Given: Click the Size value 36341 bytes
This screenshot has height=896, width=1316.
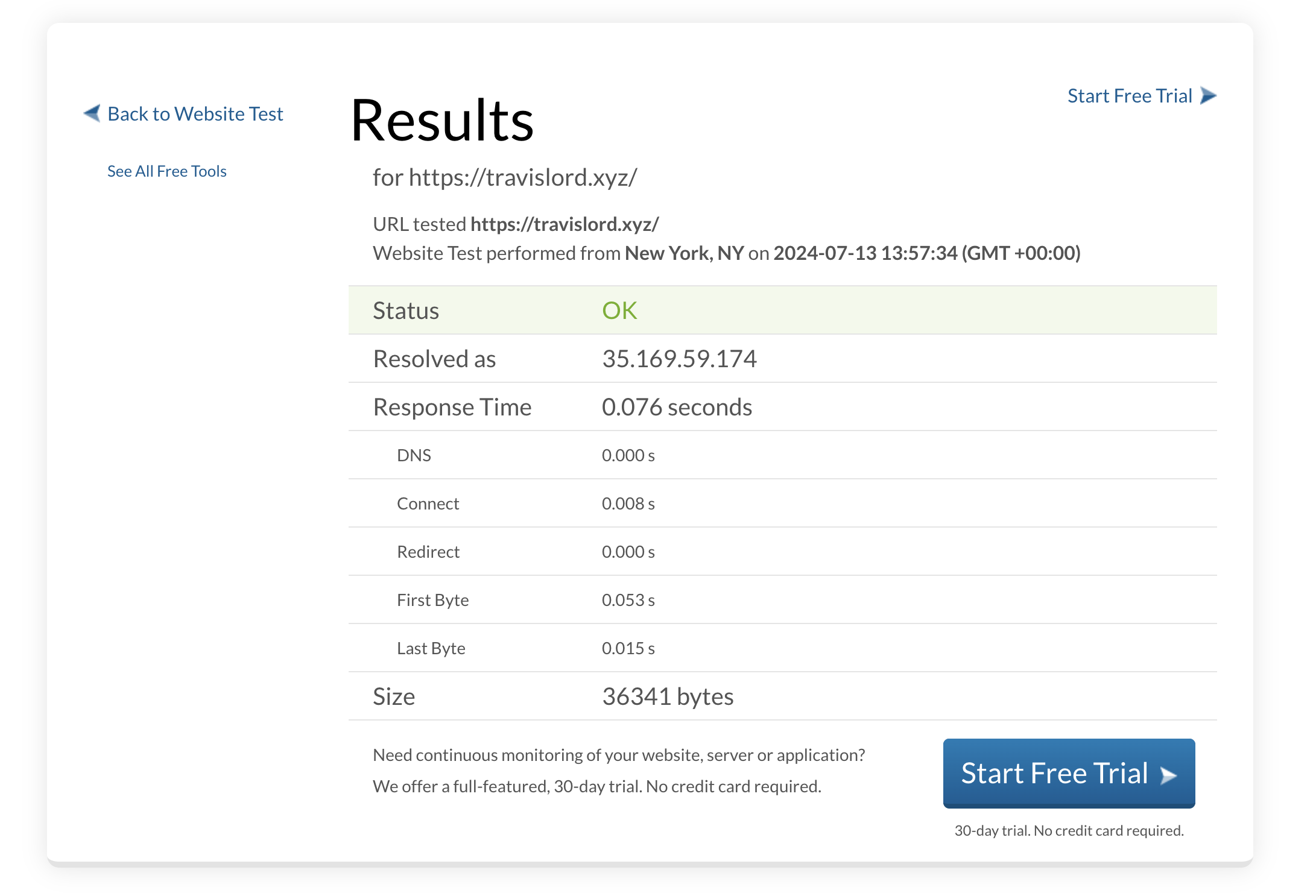Looking at the screenshot, I should tap(668, 696).
